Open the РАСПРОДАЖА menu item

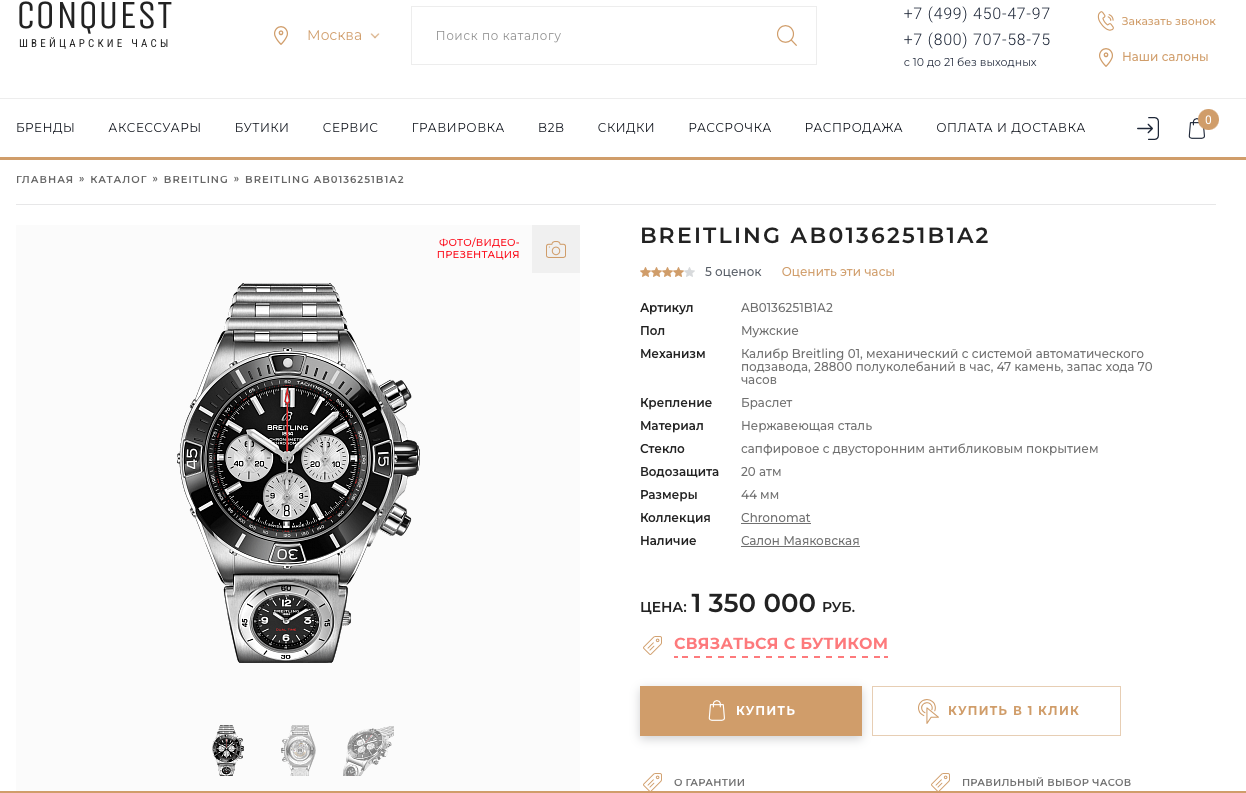(x=853, y=128)
